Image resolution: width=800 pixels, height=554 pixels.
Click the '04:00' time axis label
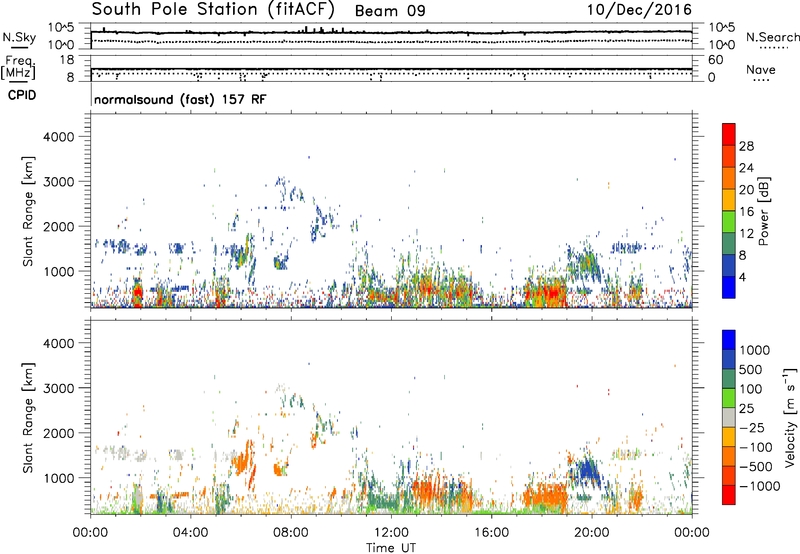coord(190,533)
